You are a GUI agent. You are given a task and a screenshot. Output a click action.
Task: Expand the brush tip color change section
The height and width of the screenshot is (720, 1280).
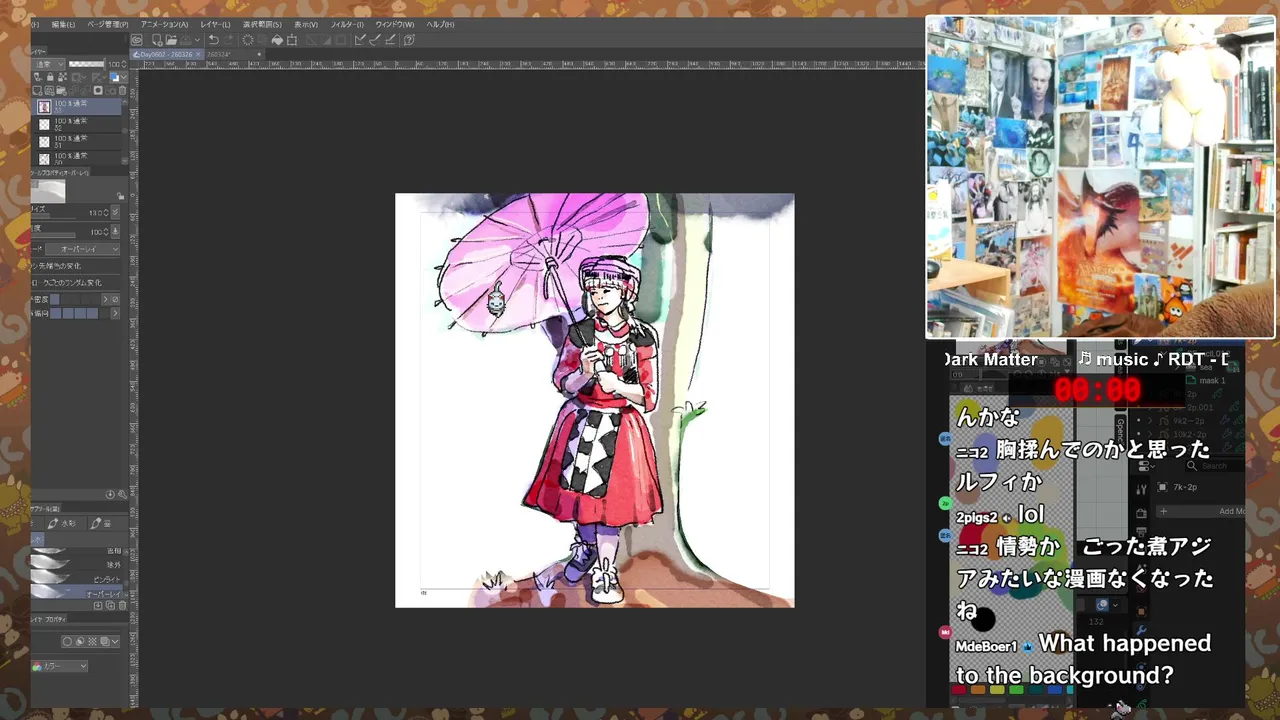[75, 266]
